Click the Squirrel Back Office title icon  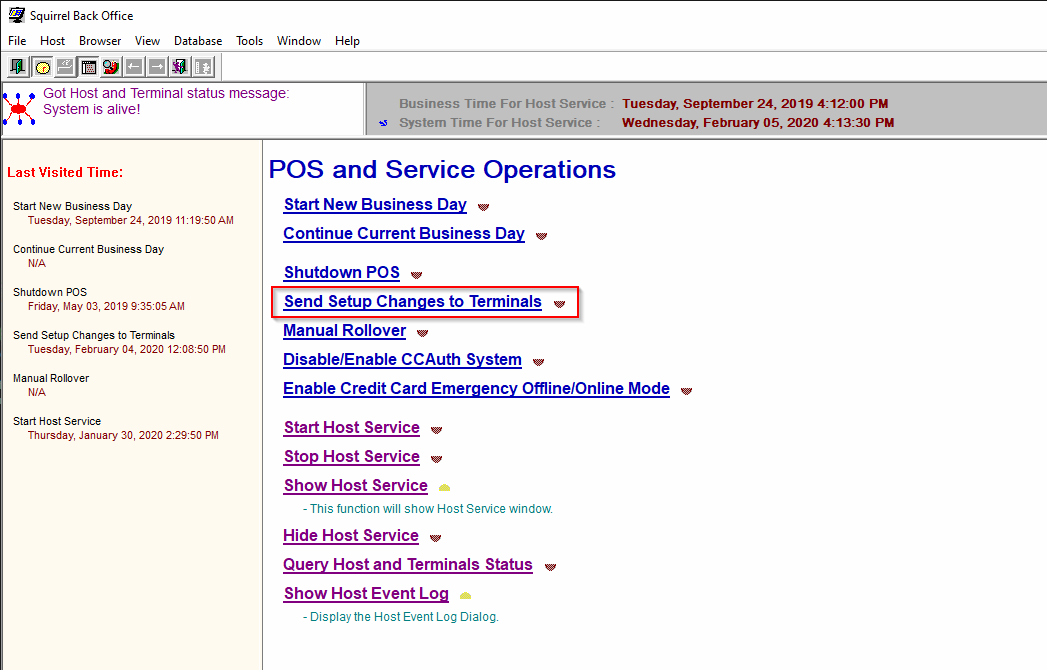pyautogui.click(x=16, y=15)
